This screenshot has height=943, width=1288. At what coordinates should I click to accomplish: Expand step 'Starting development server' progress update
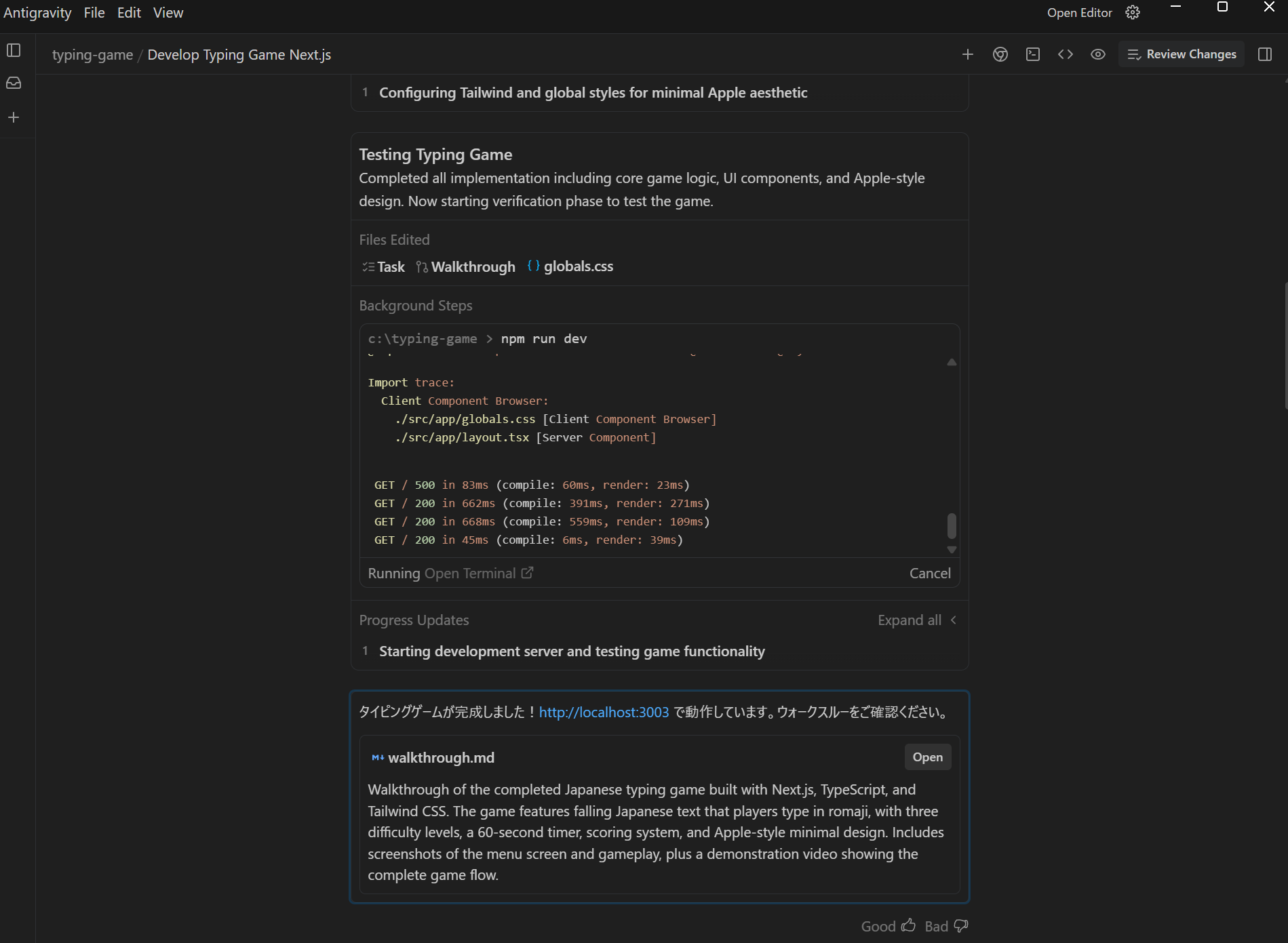[x=571, y=651]
